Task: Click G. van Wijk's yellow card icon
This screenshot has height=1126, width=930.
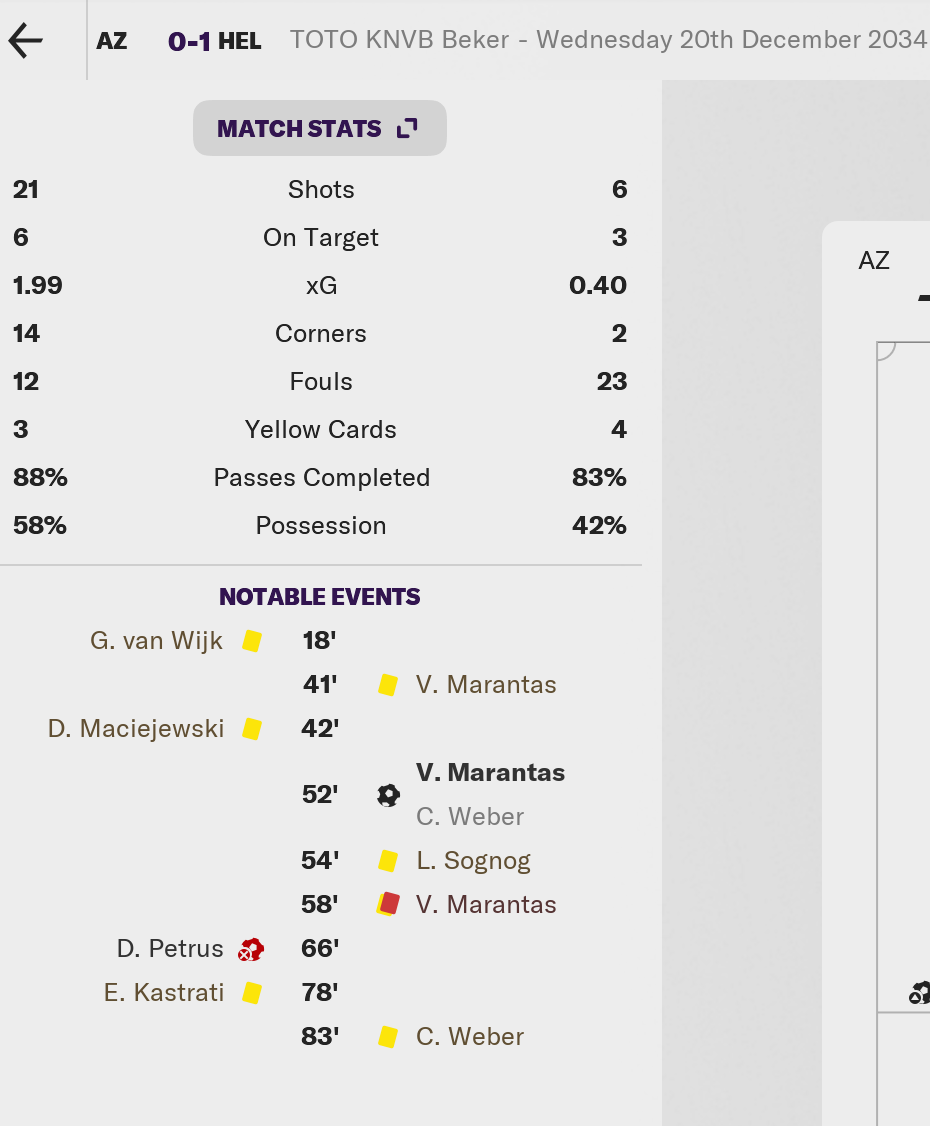Action: coord(252,641)
